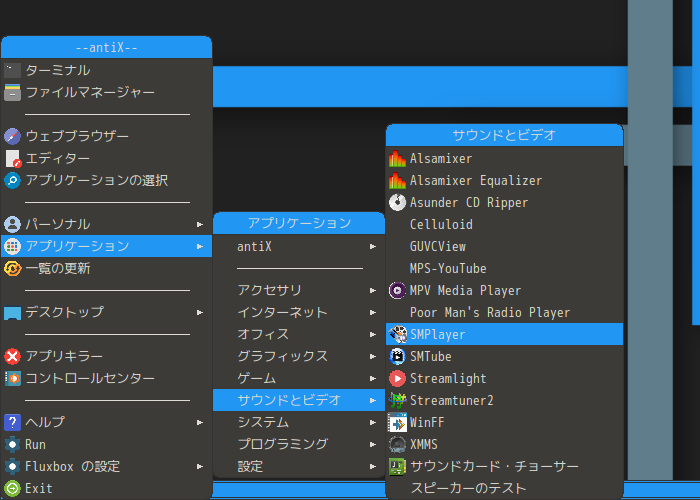Image resolution: width=700 pixels, height=500 pixels.
Task: Expand the アクセサリ submenu arrow
Action: pos(373,291)
